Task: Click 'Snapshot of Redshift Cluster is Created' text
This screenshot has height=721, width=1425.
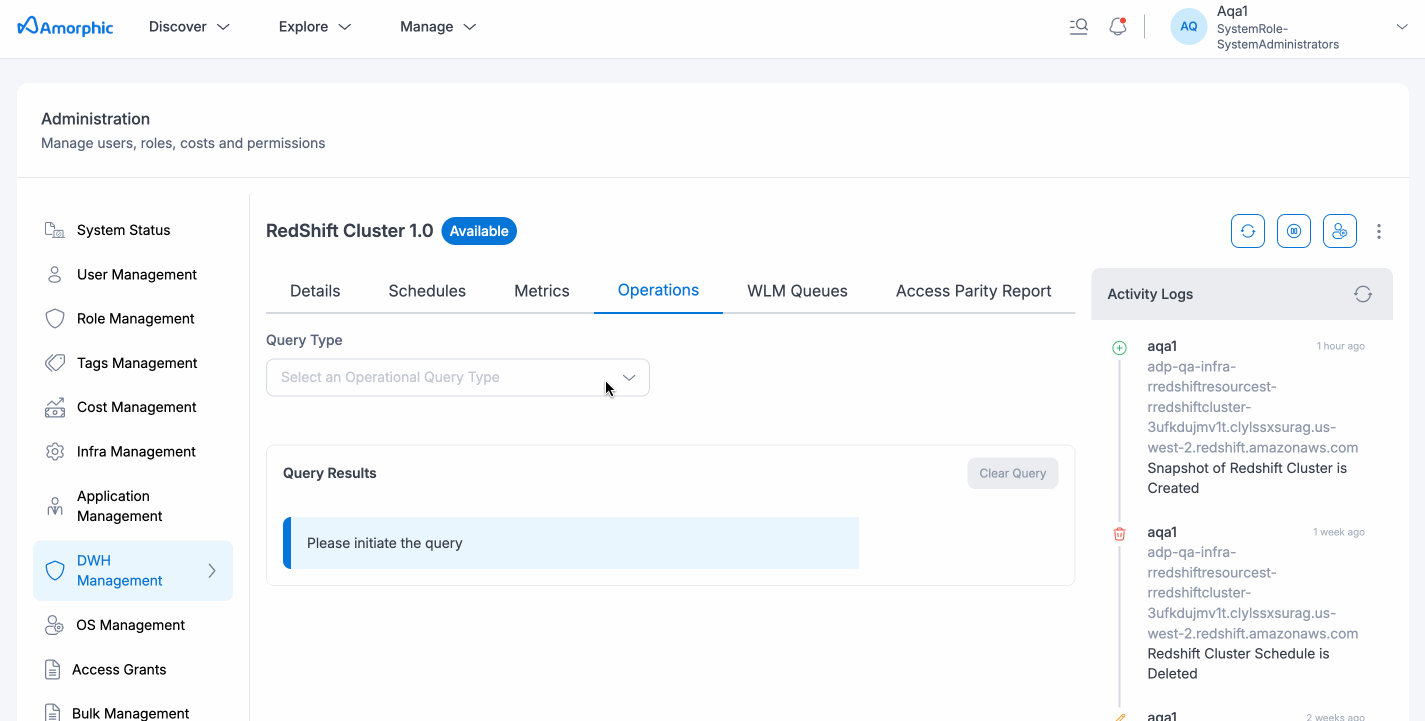Action: (1247, 478)
